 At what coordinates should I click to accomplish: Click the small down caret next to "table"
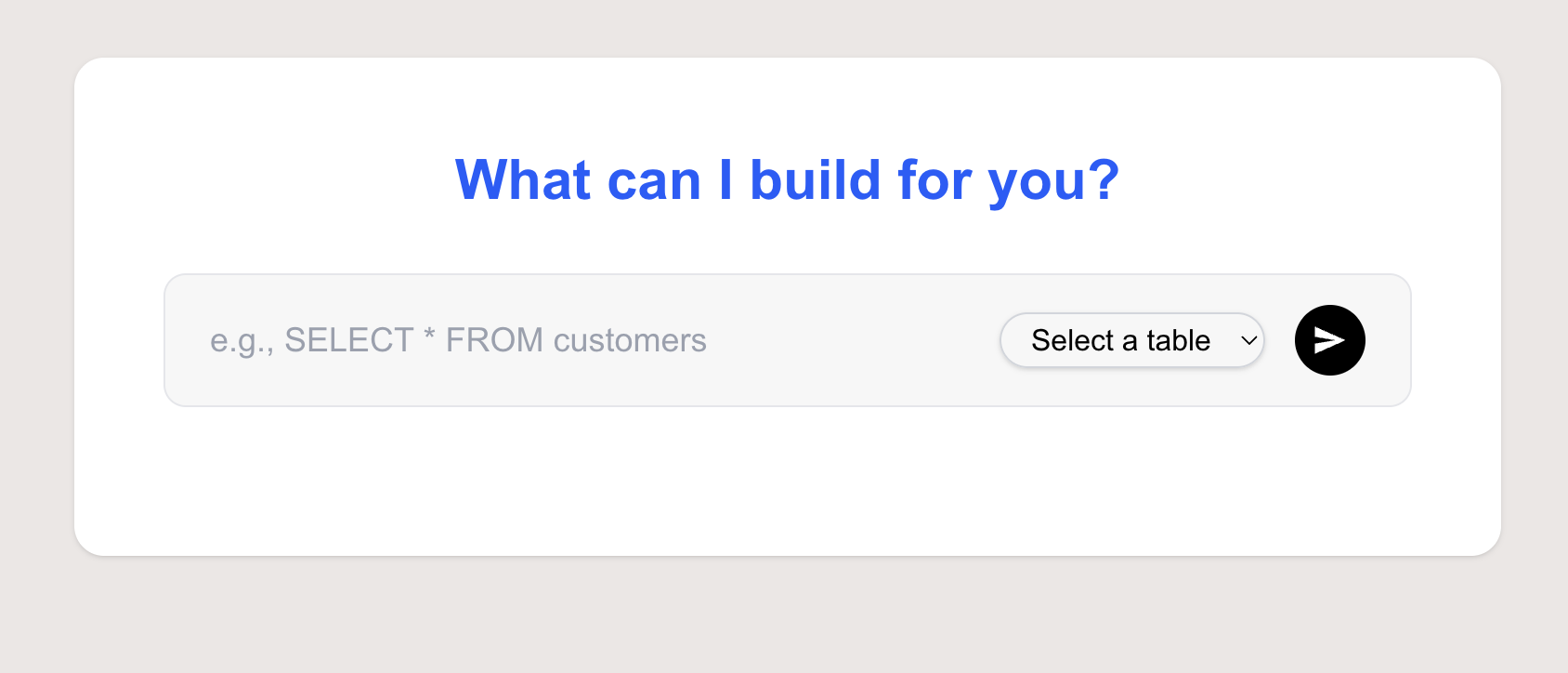pyautogui.click(x=1249, y=340)
